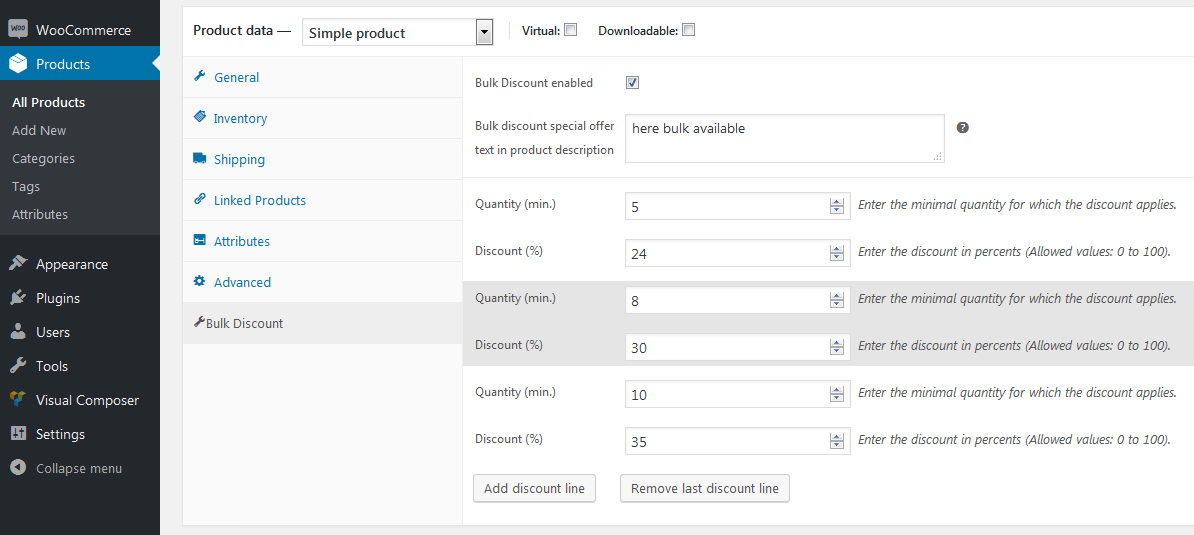The width and height of the screenshot is (1194, 535).
Task: Click the Collapse menu arrow icon
Action: coord(17,468)
